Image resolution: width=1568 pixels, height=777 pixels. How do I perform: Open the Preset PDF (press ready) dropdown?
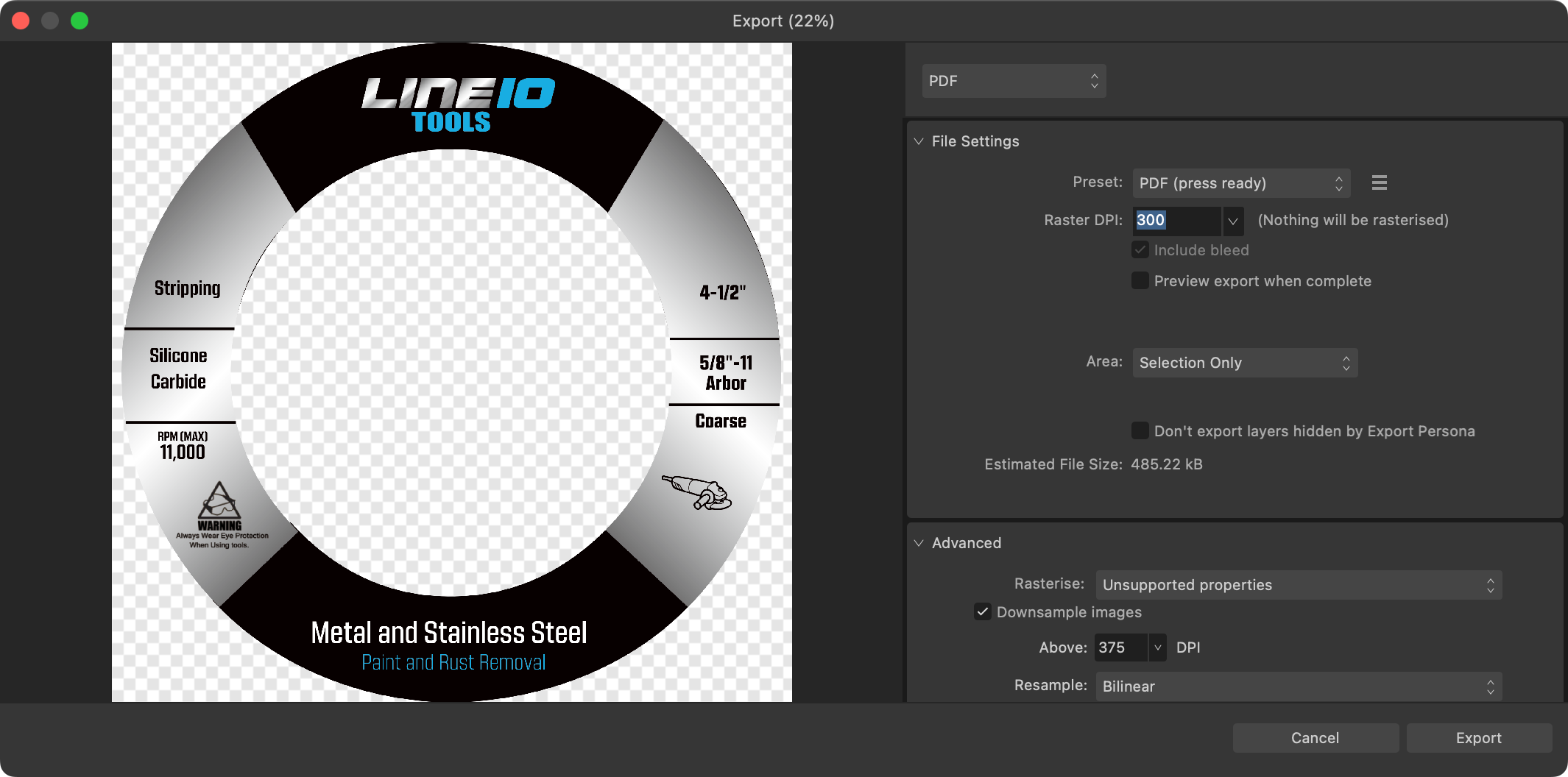tap(1240, 183)
